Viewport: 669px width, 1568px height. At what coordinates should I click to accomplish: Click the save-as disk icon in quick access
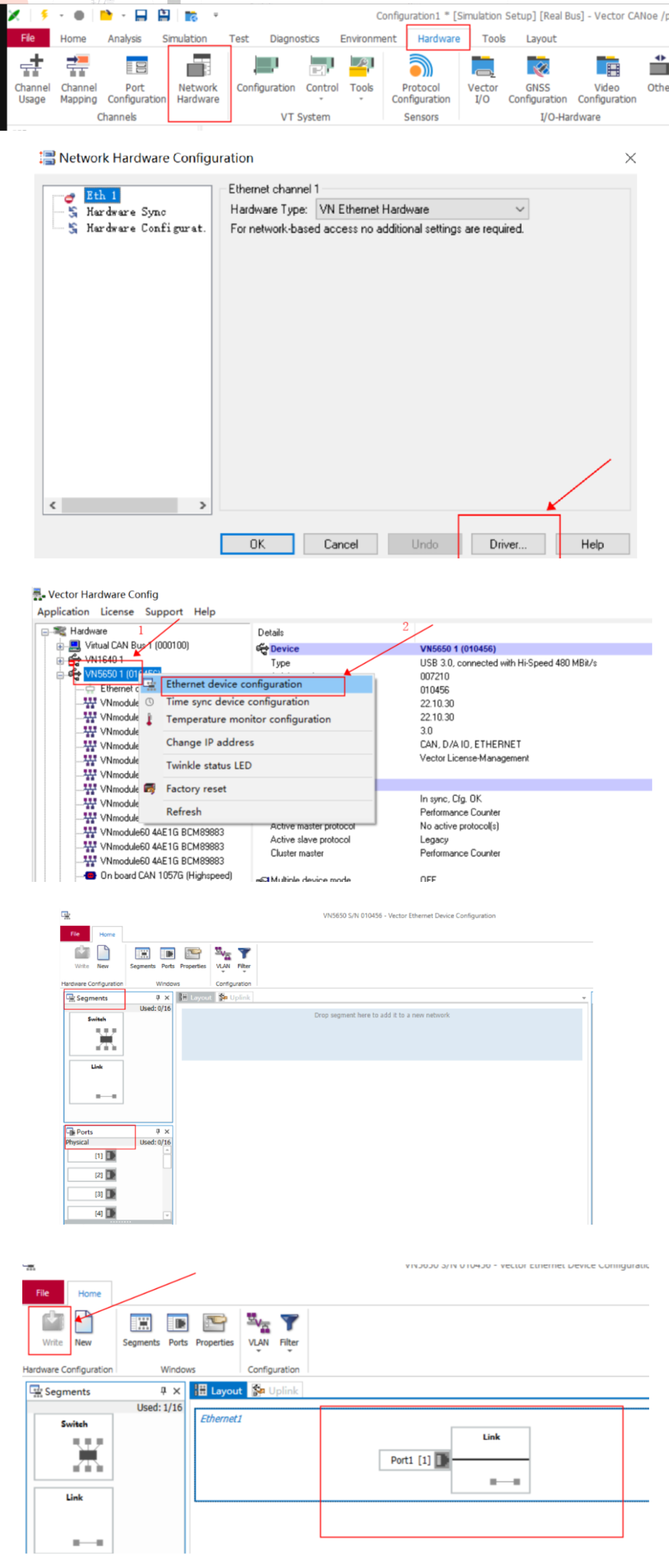coord(164,15)
